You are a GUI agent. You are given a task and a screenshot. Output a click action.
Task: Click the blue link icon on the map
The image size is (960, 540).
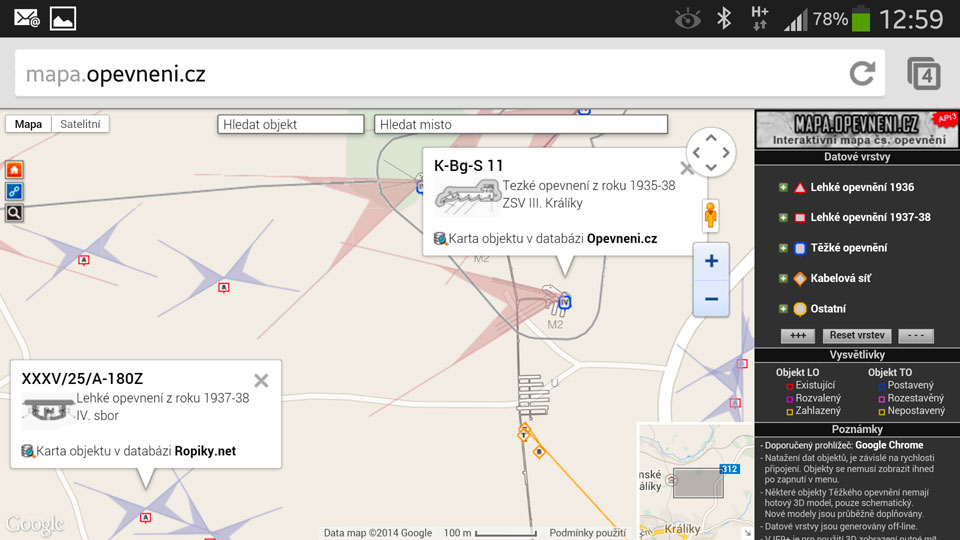point(14,191)
